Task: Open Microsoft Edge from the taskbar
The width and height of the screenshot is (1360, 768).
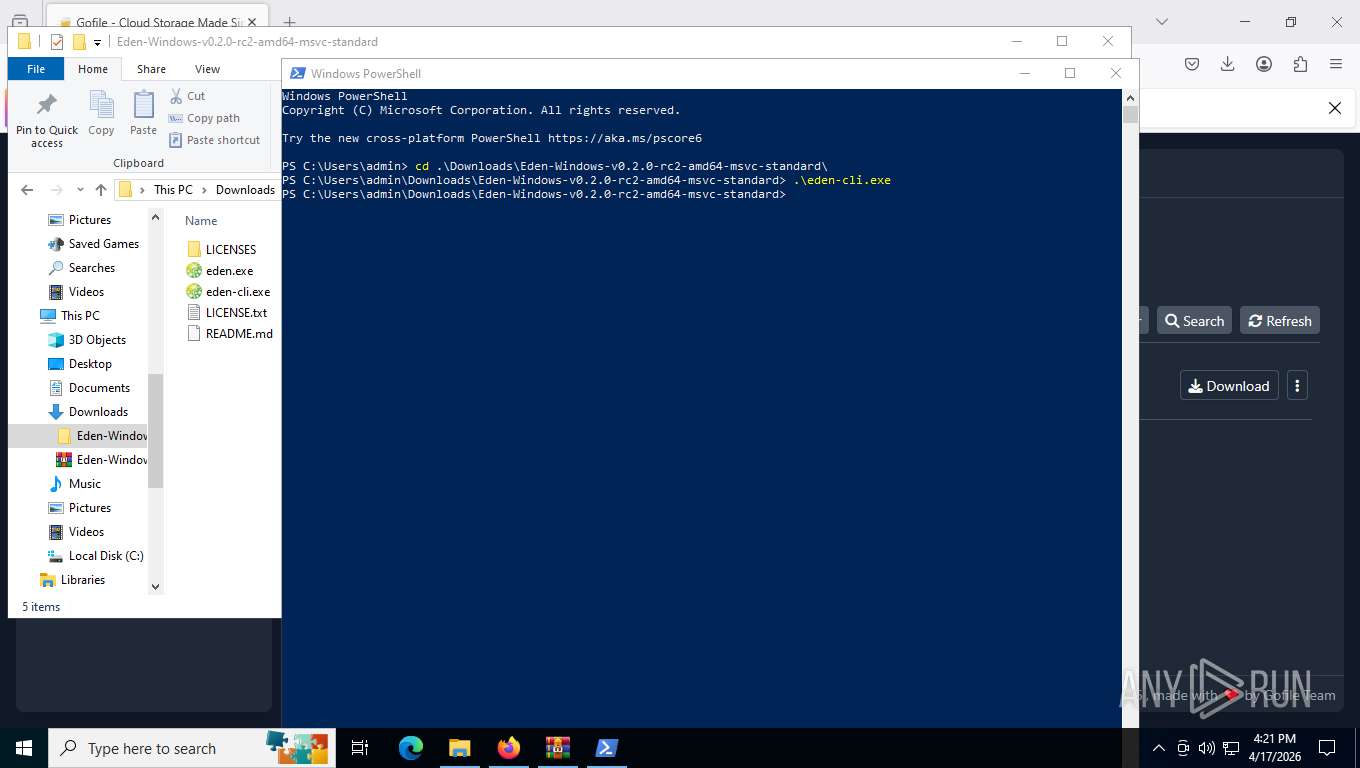Action: point(410,748)
